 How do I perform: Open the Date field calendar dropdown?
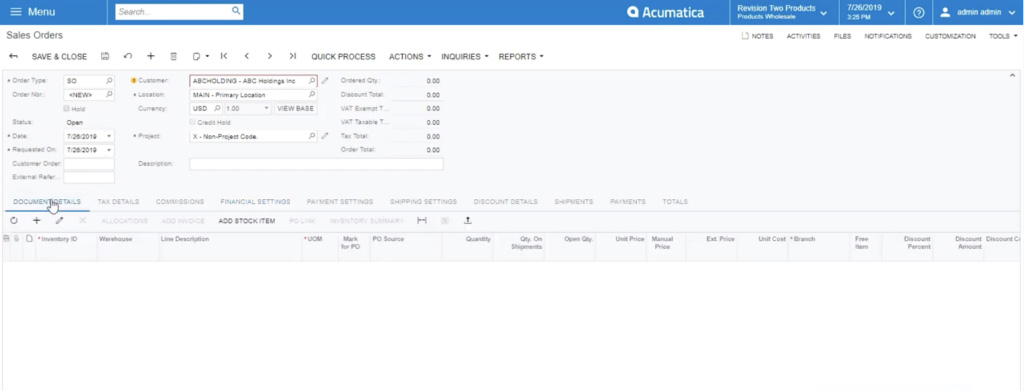pyautogui.click(x=109, y=136)
